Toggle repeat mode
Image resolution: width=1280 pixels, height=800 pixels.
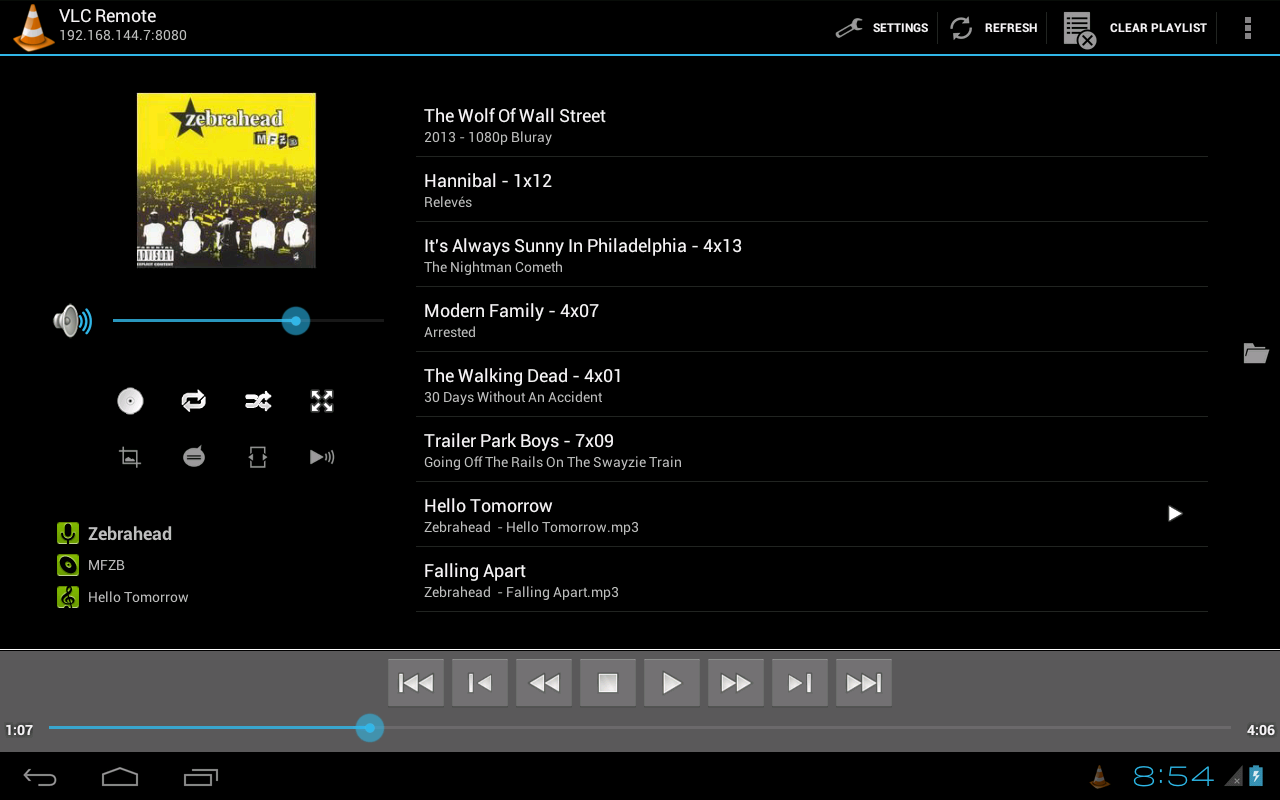(194, 401)
